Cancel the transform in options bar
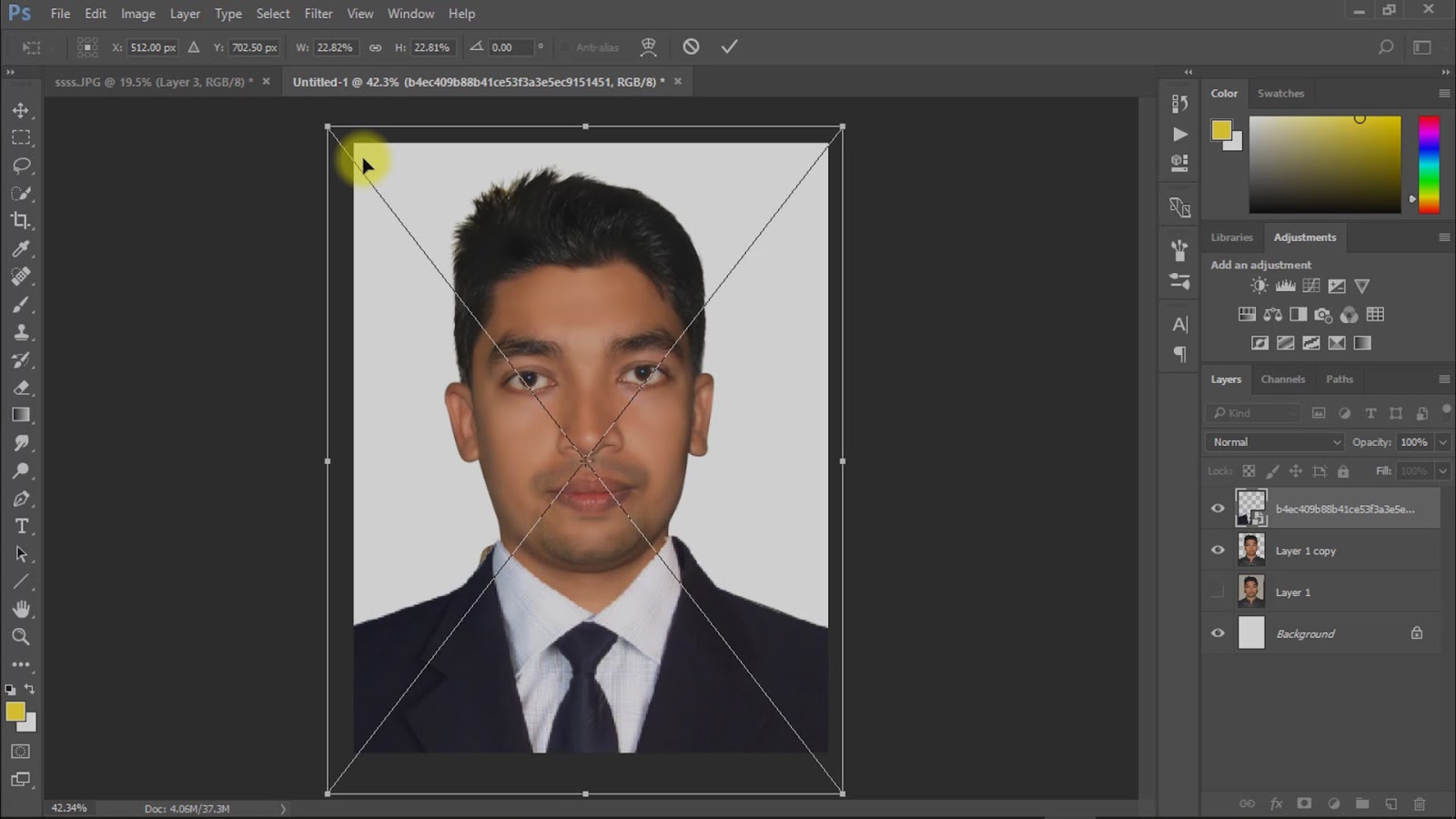 [x=691, y=47]
